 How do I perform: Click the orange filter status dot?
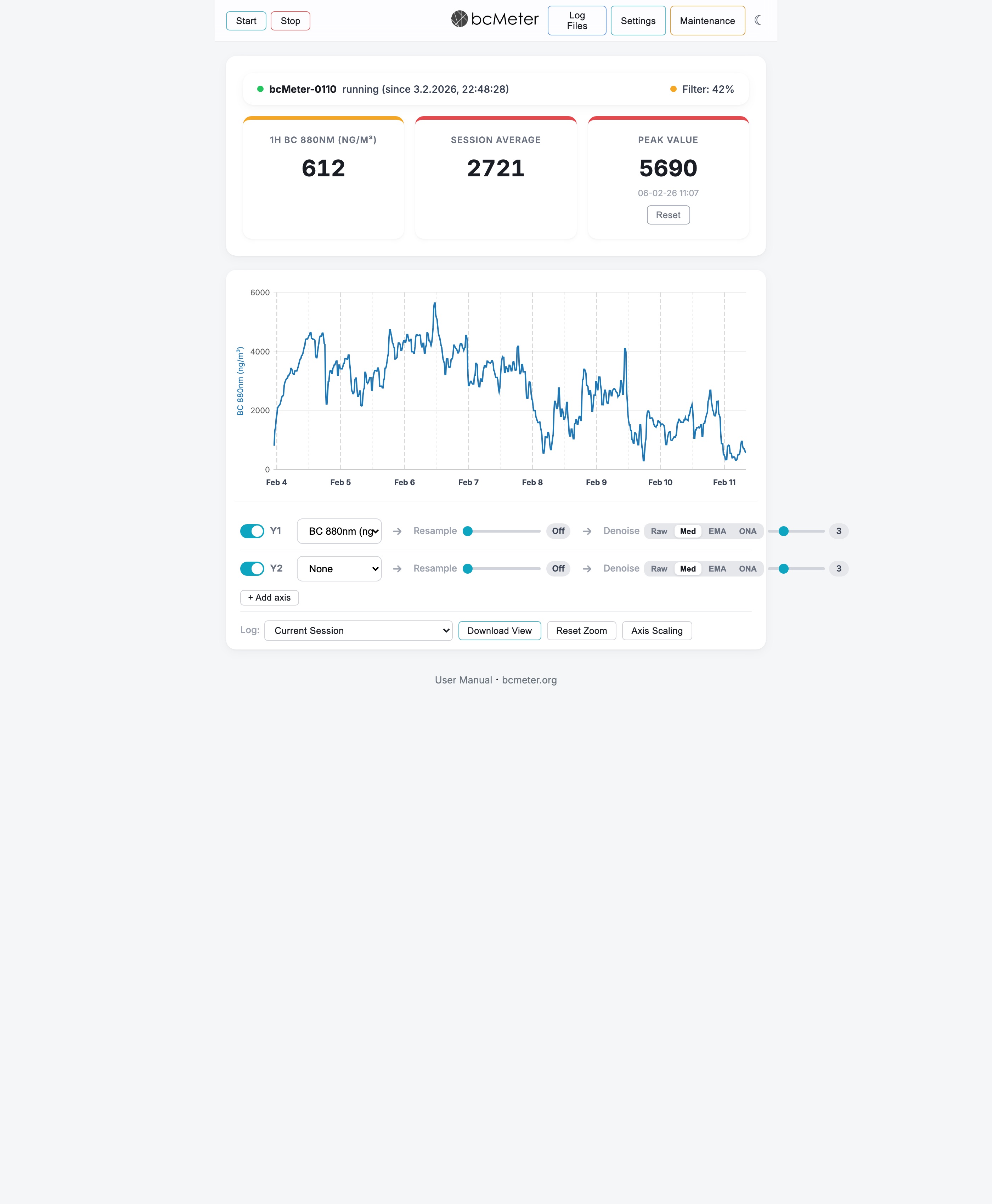pyautogui.click(x=673, y=89)
